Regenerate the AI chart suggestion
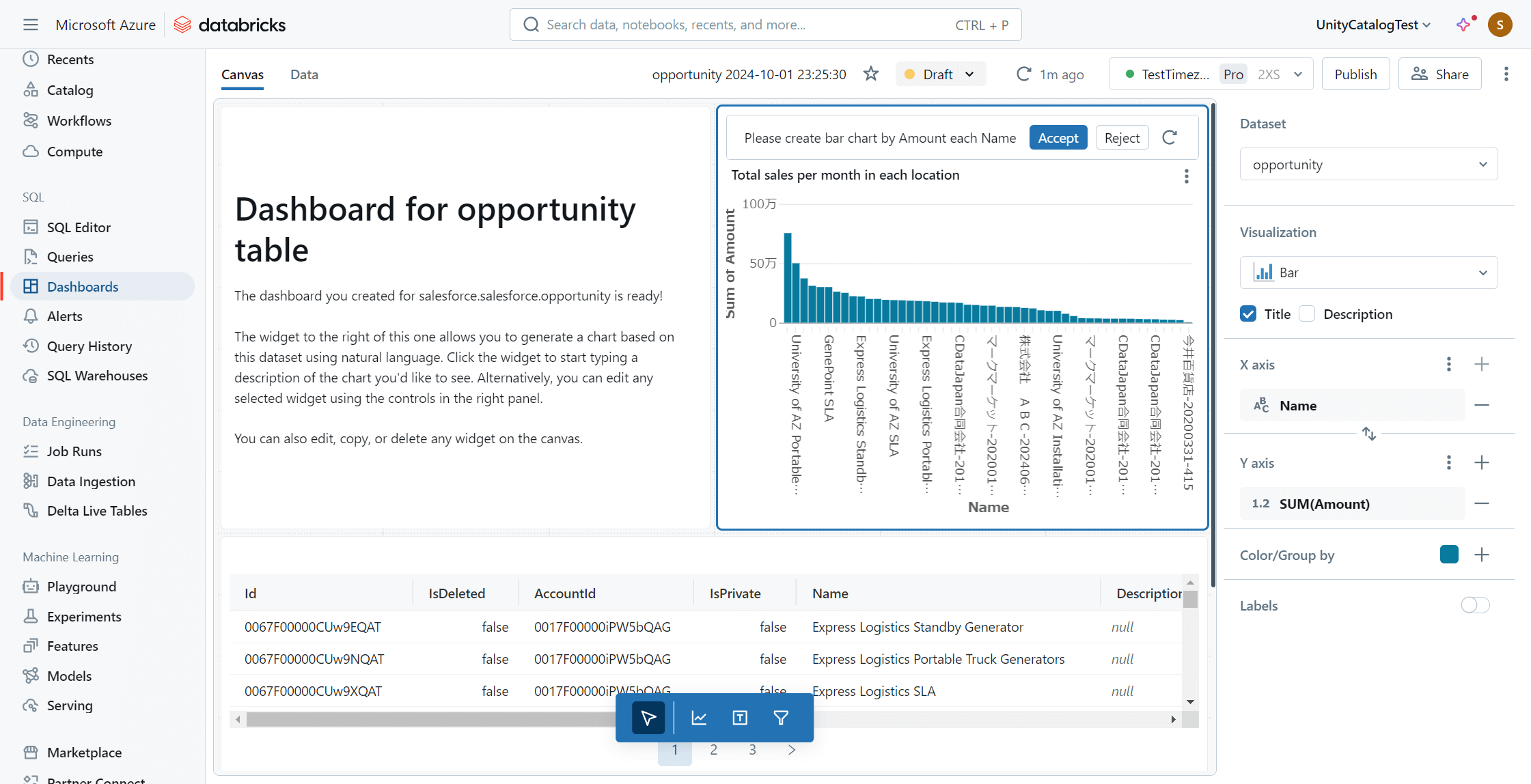The width and height of the screenshot is (1531, 784). (1170, 137)
